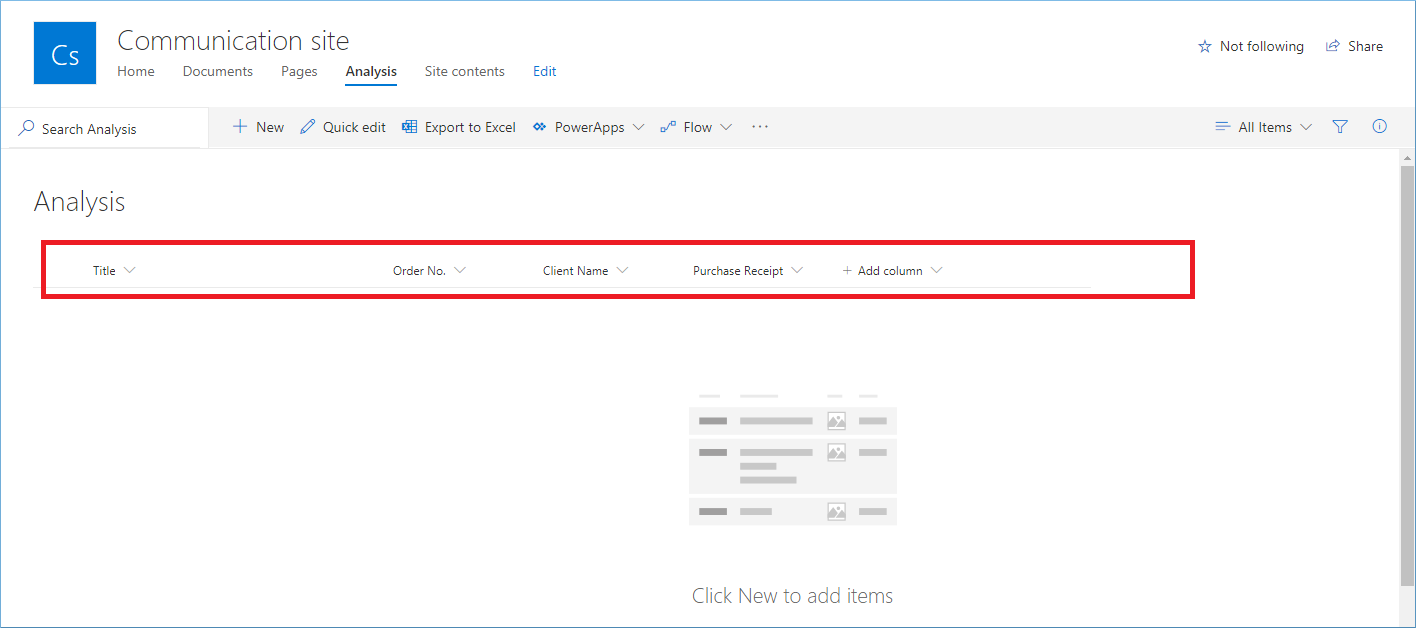Switch to the Documents tab
Viewport: 1416px width, 628px height.
(x=217, y=71)
